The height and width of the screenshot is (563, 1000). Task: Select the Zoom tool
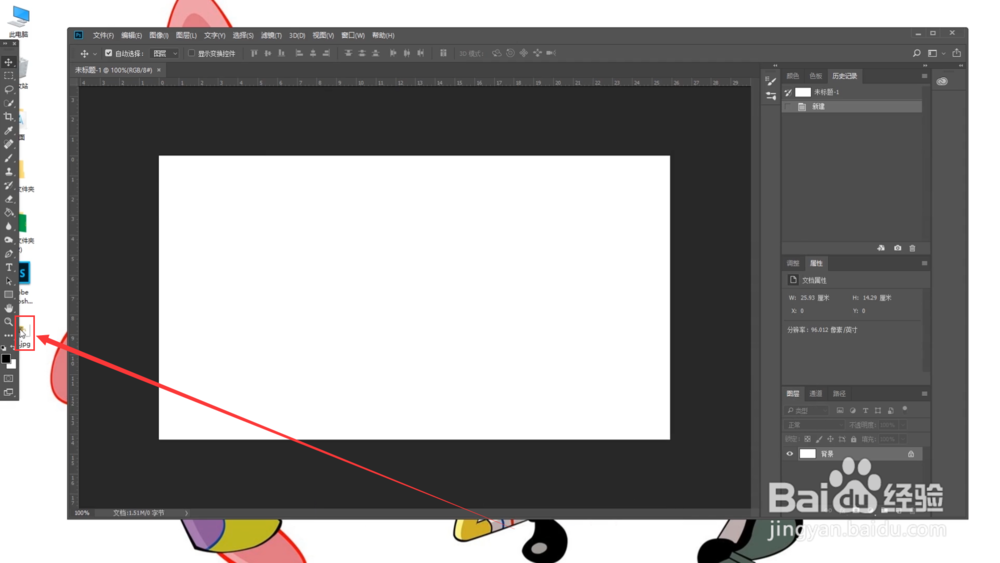pos(8,322)
